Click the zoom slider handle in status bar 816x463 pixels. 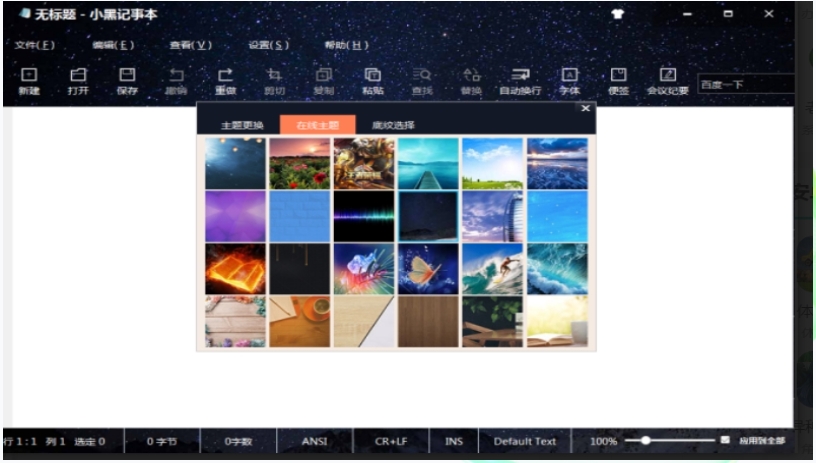[x=645, y=441]
